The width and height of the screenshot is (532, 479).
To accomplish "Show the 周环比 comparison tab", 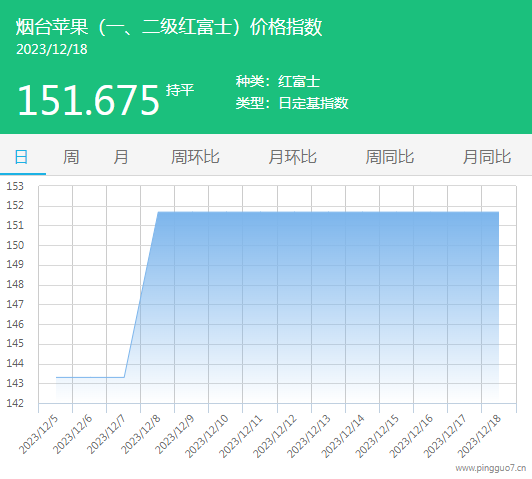I will [x=195, y=157].
